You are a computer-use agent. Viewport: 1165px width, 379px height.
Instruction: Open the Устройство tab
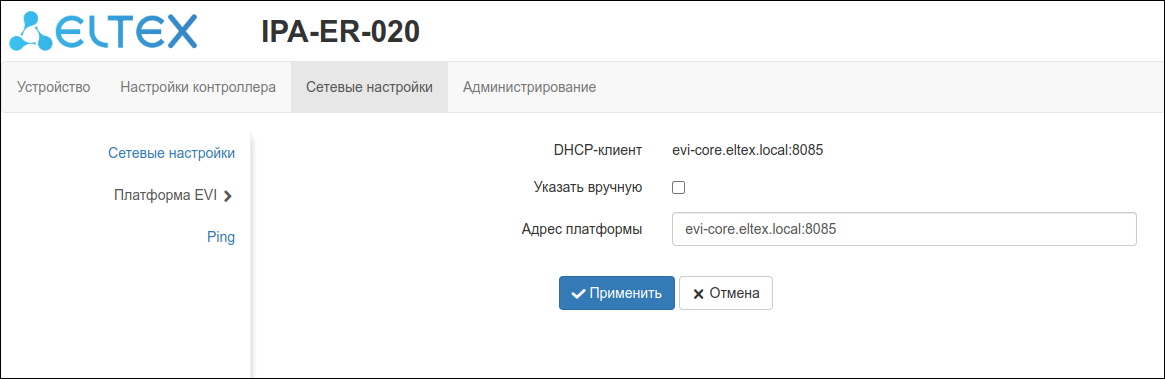point(53,87)
